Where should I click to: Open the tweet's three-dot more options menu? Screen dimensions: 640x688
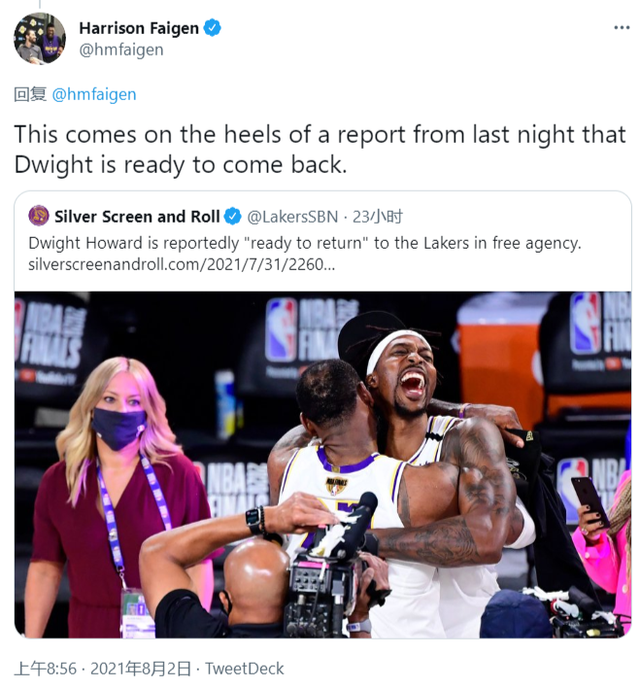[x=622, y=28]
